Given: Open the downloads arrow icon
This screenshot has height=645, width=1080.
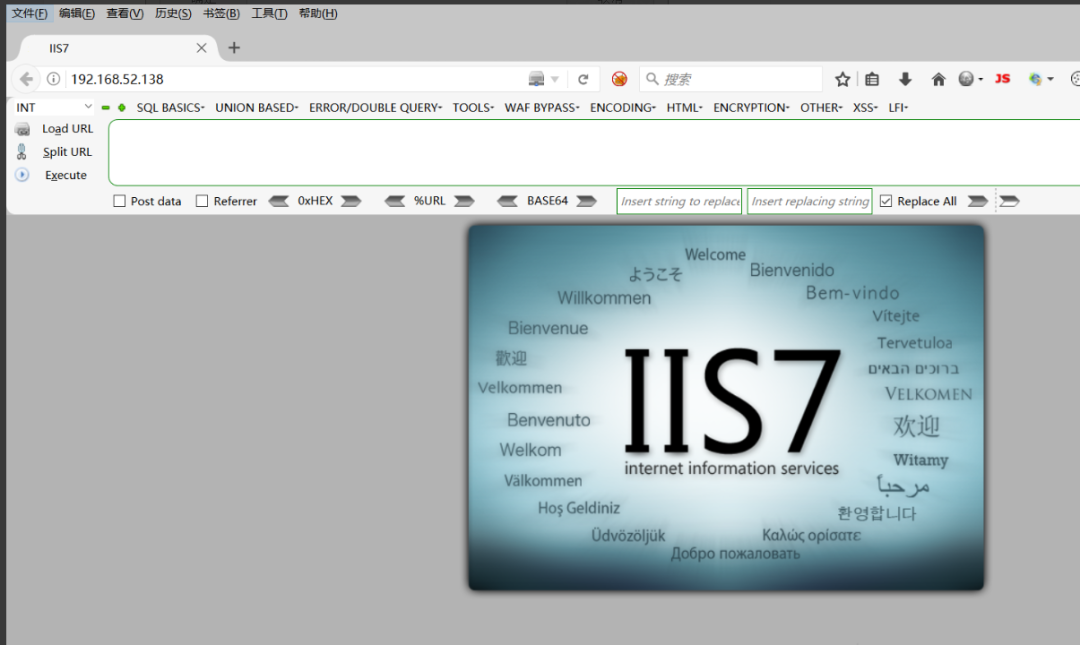Looking at the screenshot, I should pos(905,79).
